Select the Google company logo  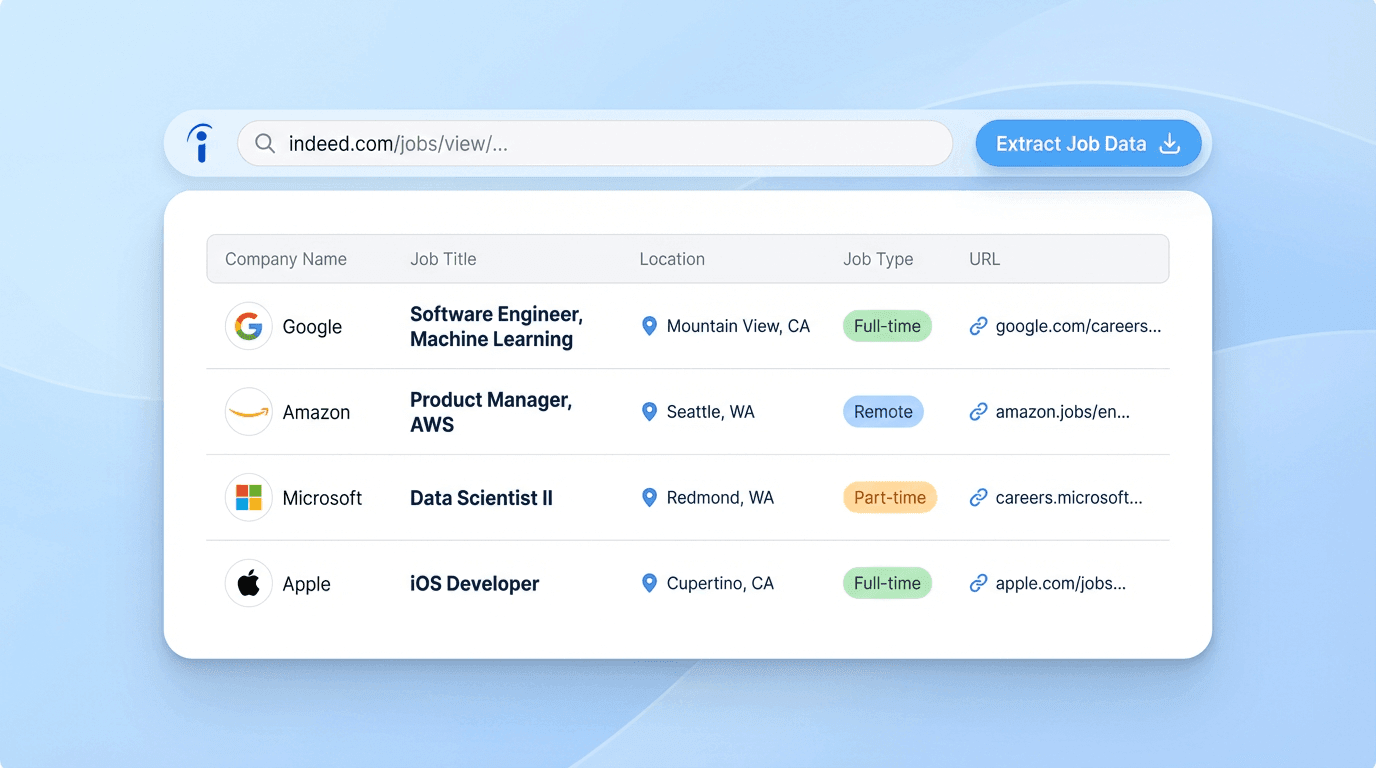click(248, 326)
